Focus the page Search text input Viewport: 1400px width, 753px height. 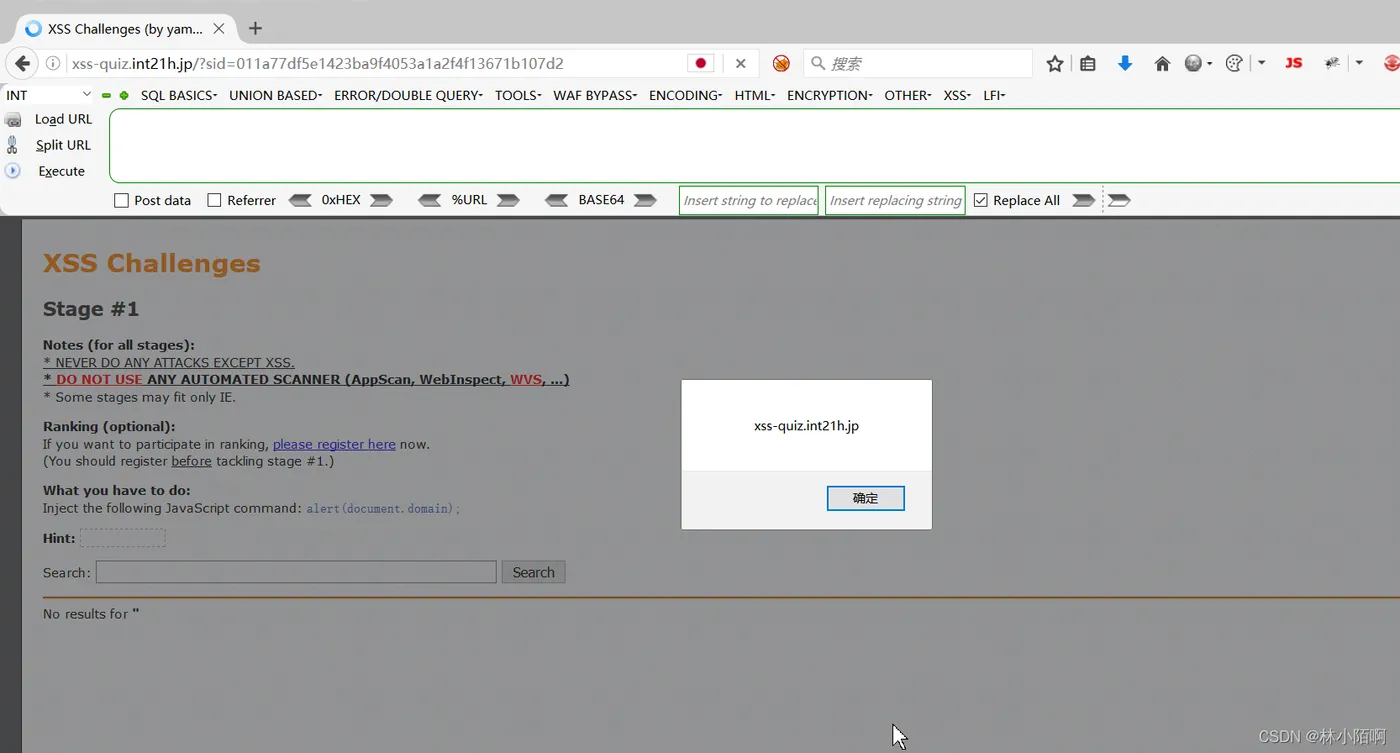tap(296, 572)
